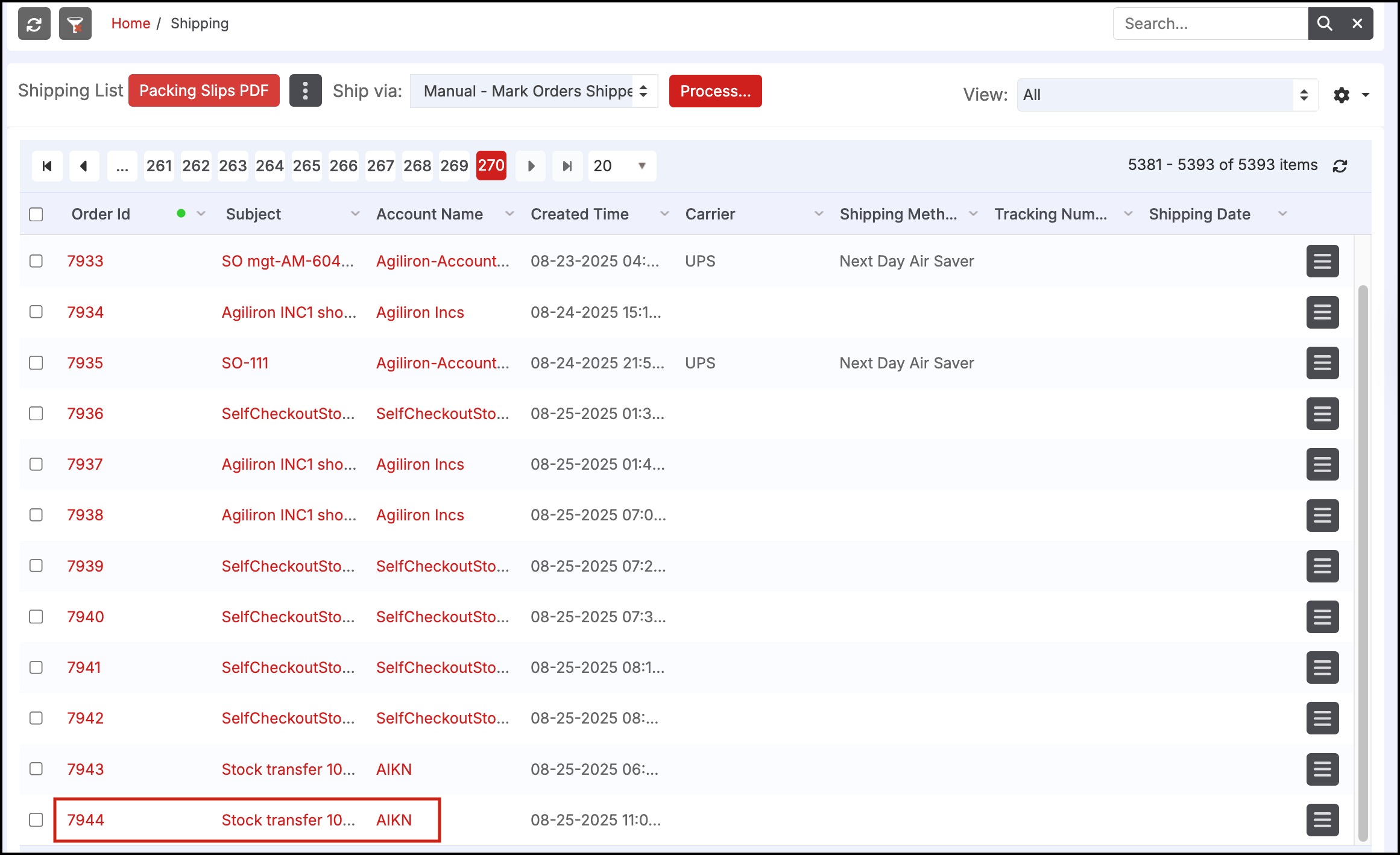Jump to last page of results
The image size is (1400, 855).
pyautogui.click(x=567, y=166)
